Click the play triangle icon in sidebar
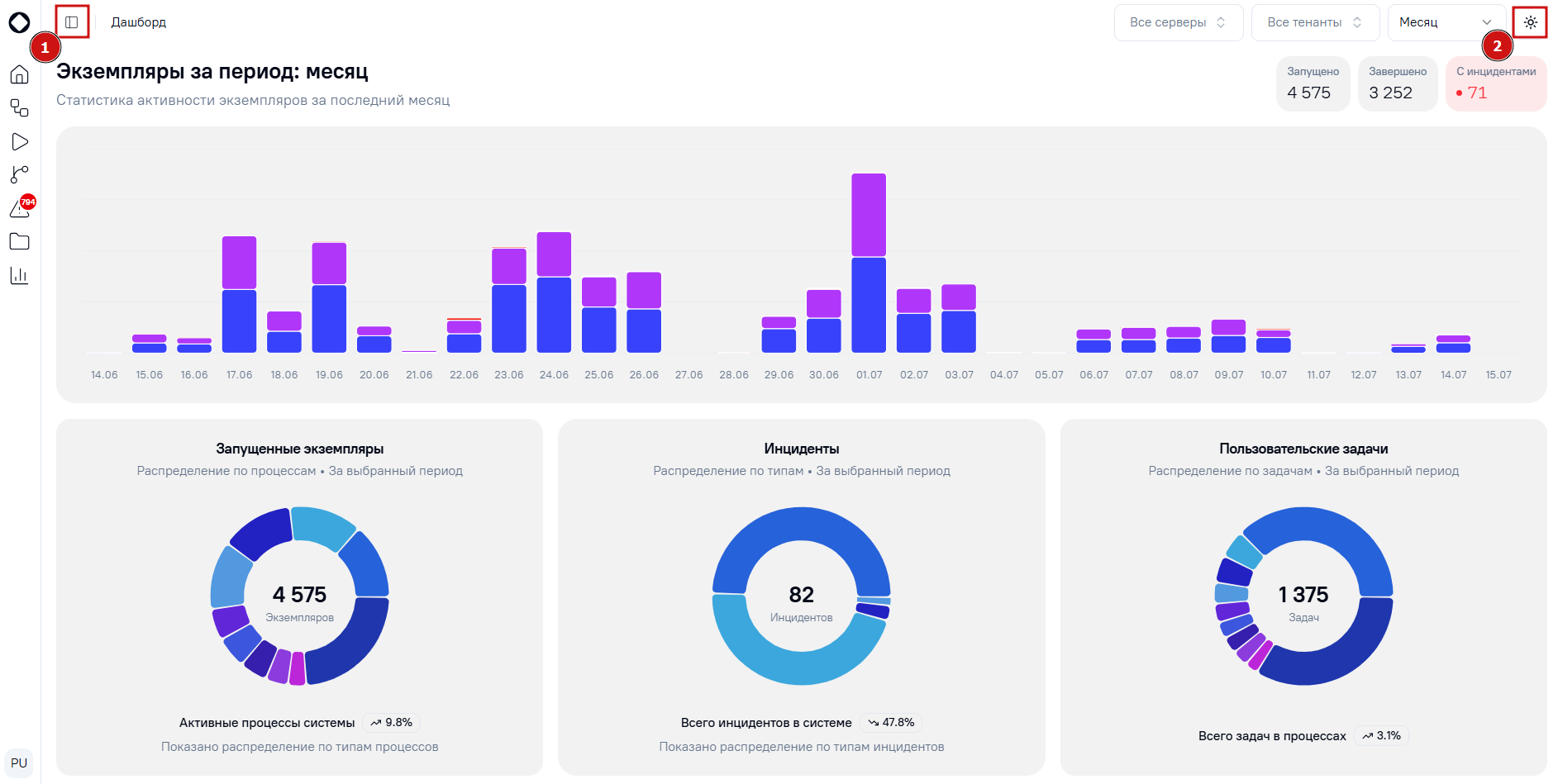This screenshot has width=1558, height=784. click(x=19, y=142)
